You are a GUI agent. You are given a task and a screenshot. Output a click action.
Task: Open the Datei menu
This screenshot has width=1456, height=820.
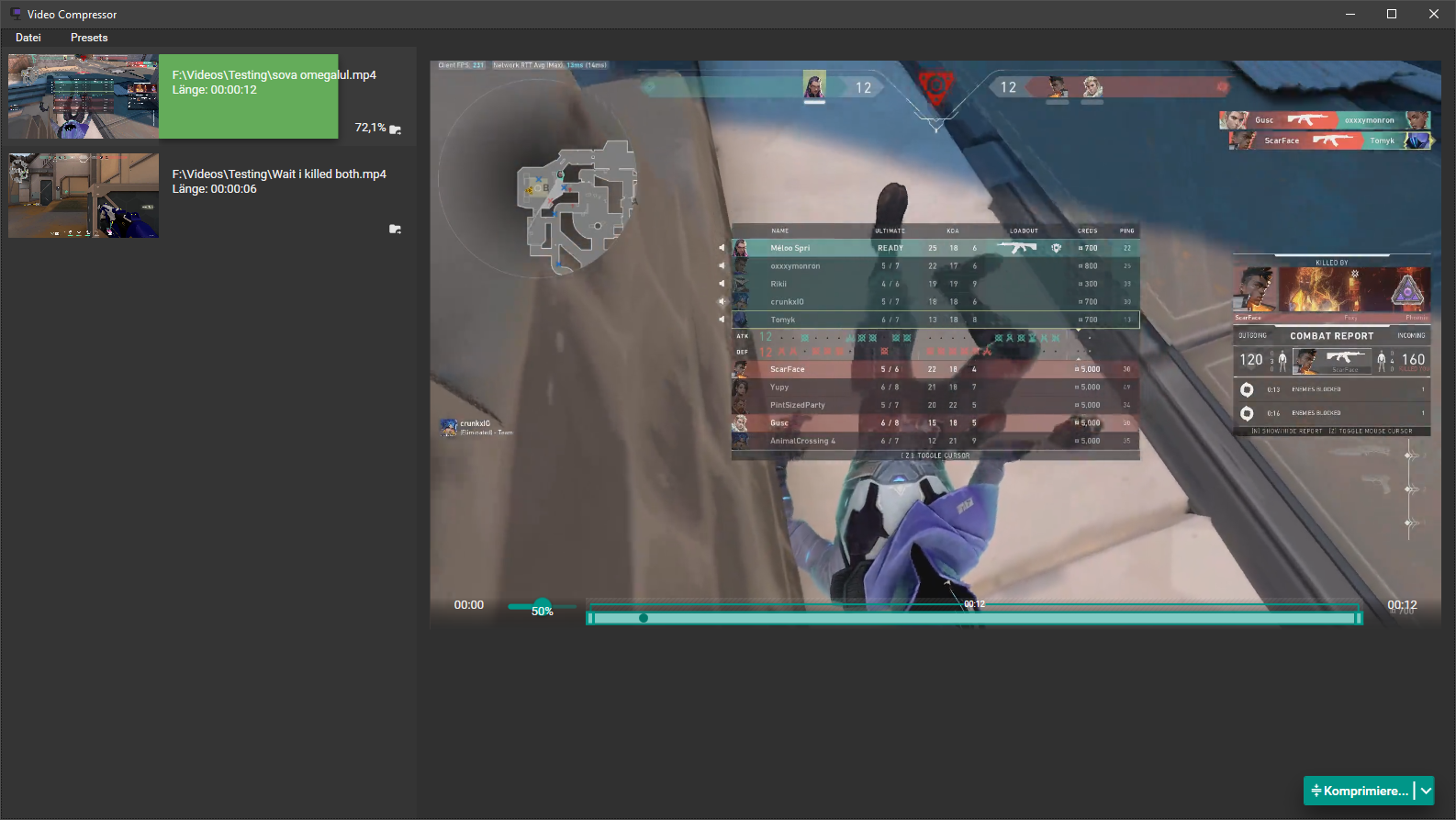pyautogui.click(x=28, y=38)
